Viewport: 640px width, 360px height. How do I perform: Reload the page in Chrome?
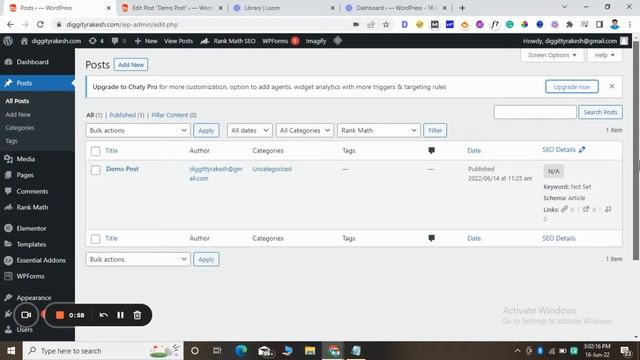click(x=40, y=24)
